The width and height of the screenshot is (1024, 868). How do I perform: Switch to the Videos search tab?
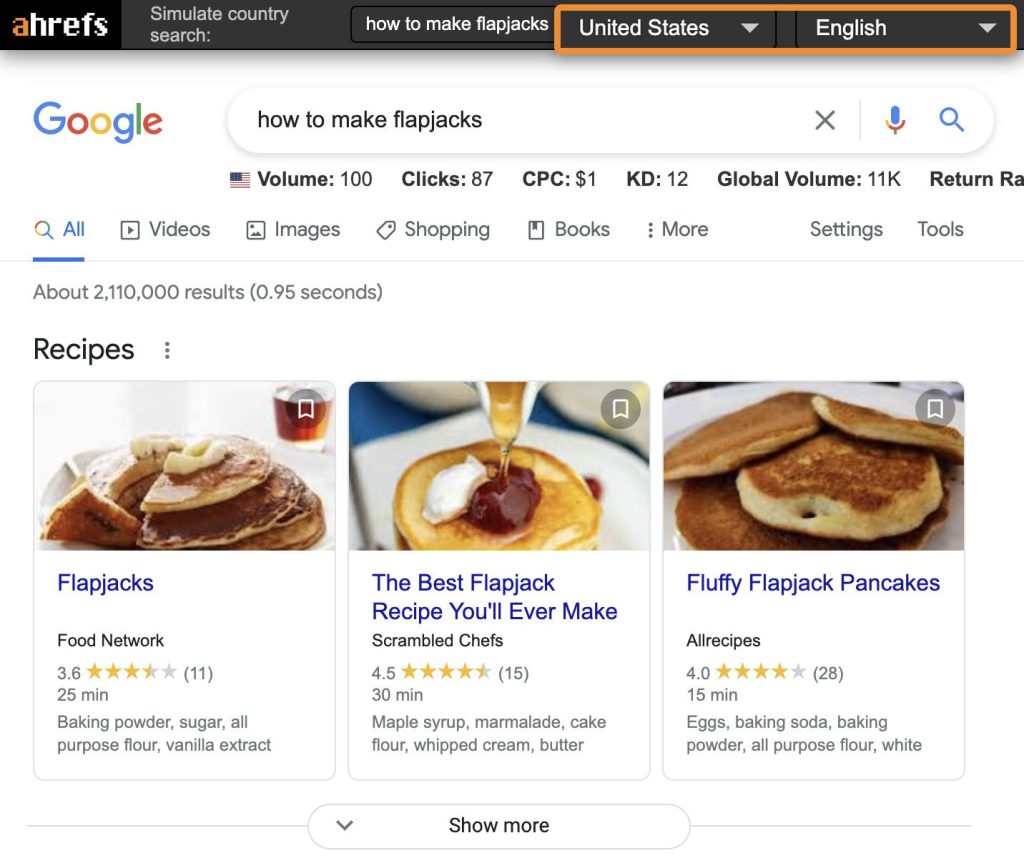(x=164, y=229)
